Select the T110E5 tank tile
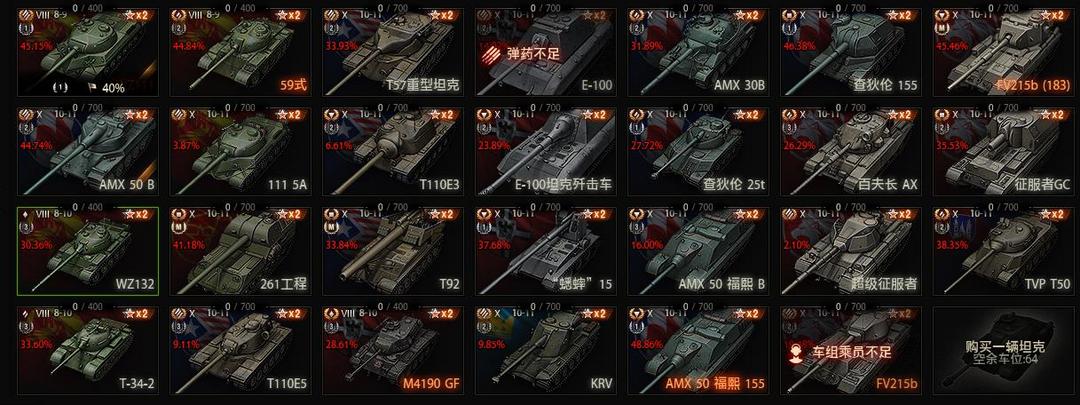 coord(240,351)
